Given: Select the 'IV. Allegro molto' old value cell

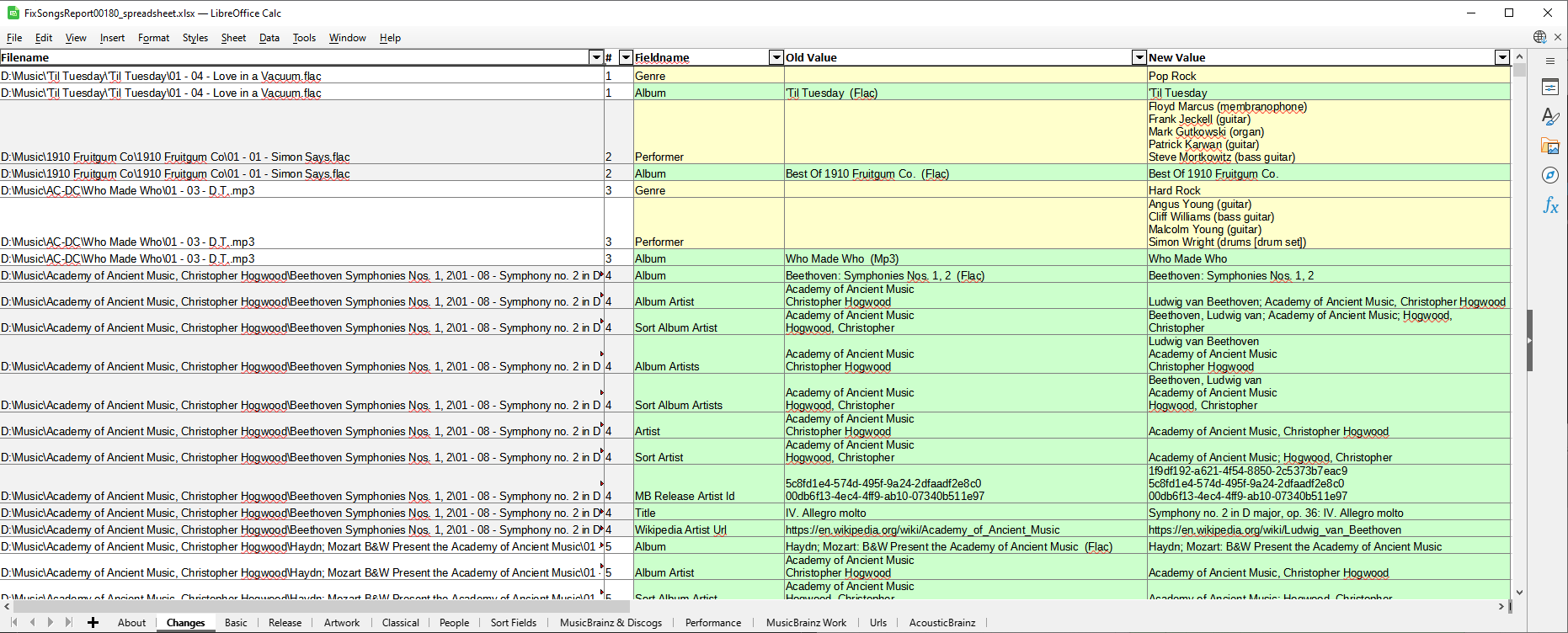Looking at the screenshot, I should (965, 512).
